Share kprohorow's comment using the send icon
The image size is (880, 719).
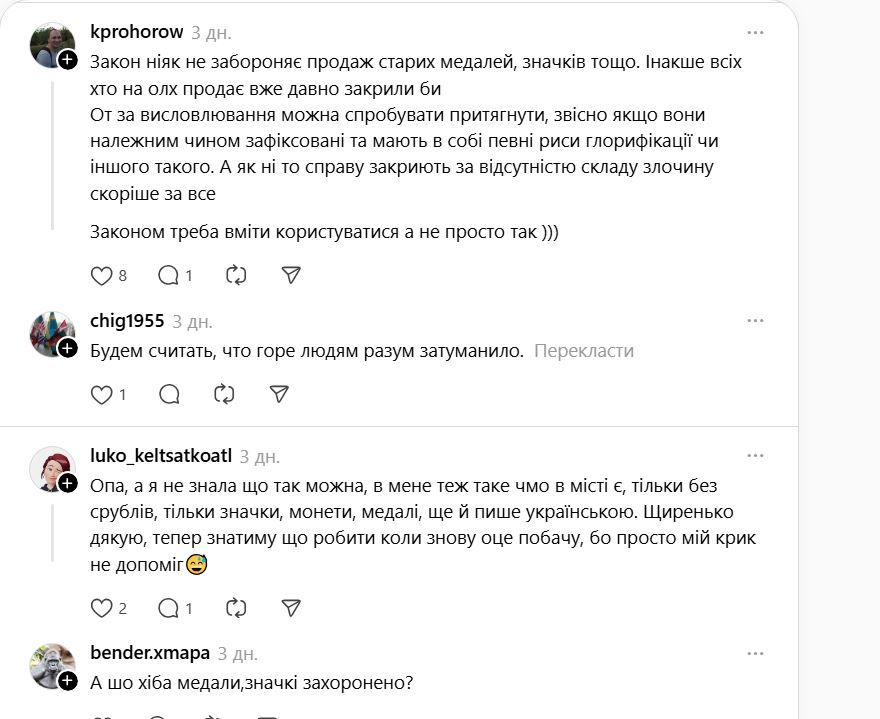(290, 275)
